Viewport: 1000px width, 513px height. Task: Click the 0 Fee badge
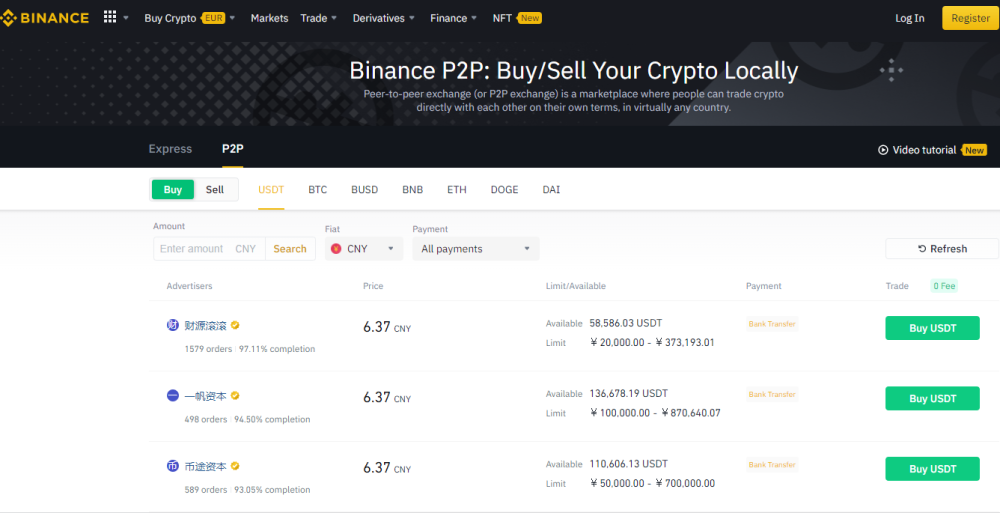pos(944,286)
